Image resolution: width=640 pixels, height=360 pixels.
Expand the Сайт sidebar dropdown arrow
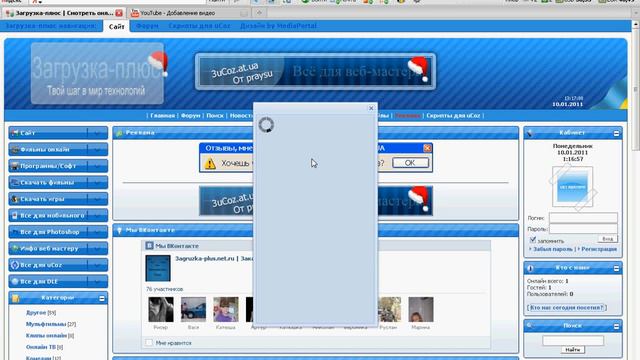(97, 133)
